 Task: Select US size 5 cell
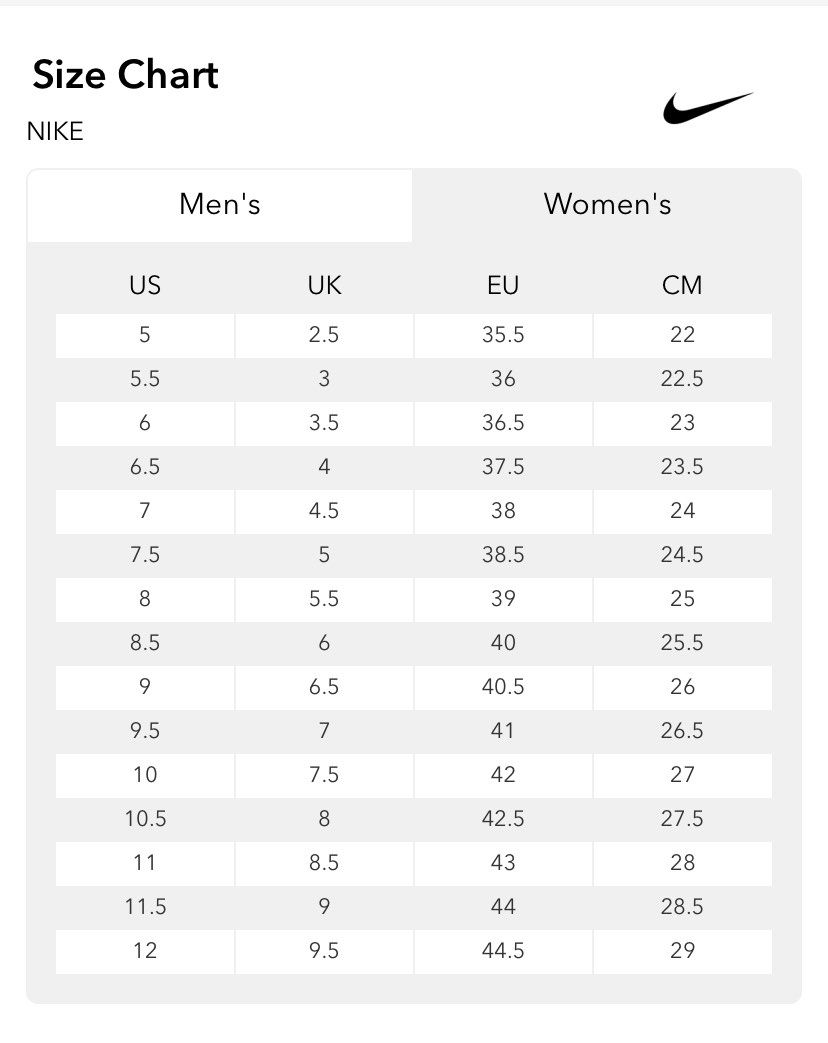(x=145, y=336)
